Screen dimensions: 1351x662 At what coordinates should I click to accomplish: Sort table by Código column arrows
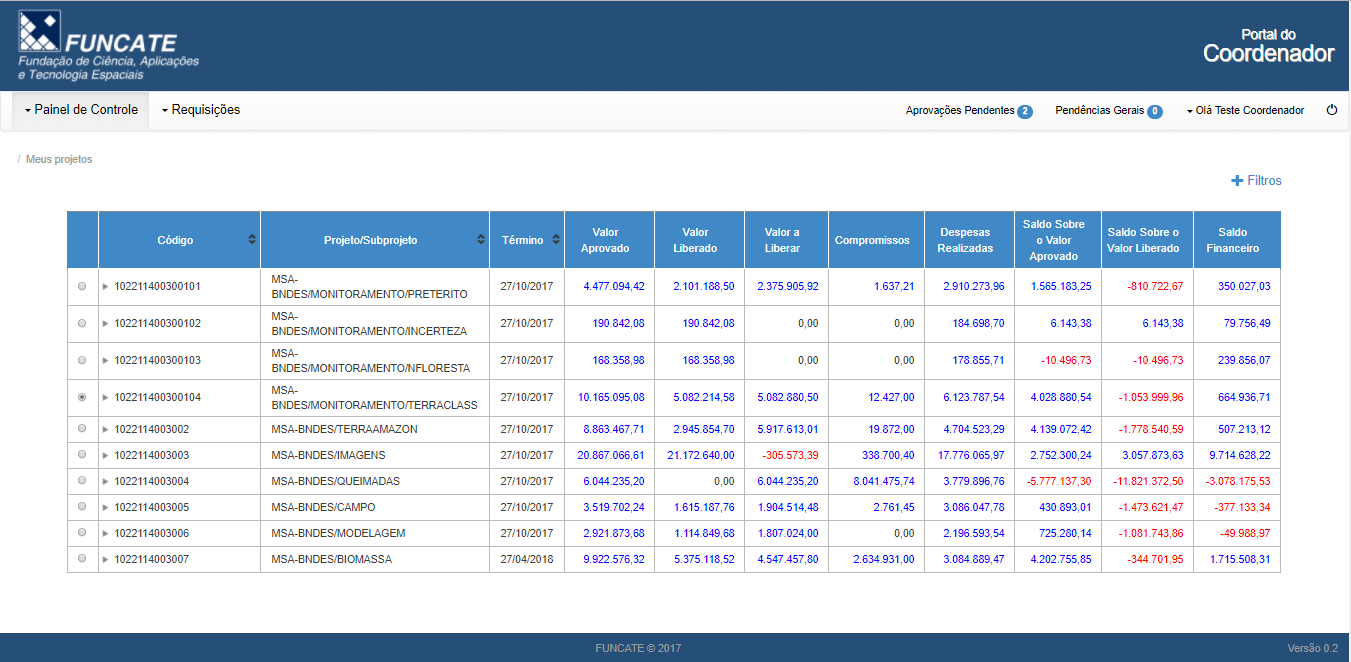(x=252, y=240)
